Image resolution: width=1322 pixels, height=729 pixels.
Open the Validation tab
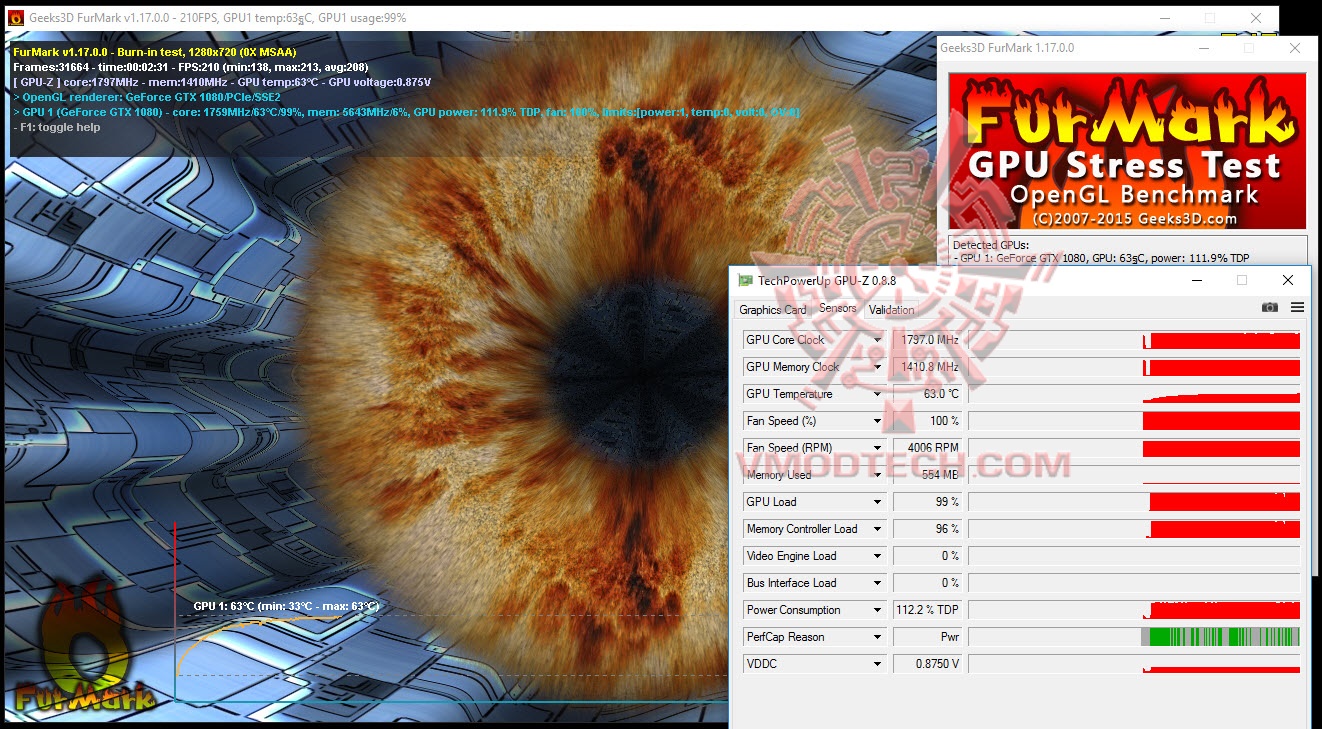(x=891, y=310)
